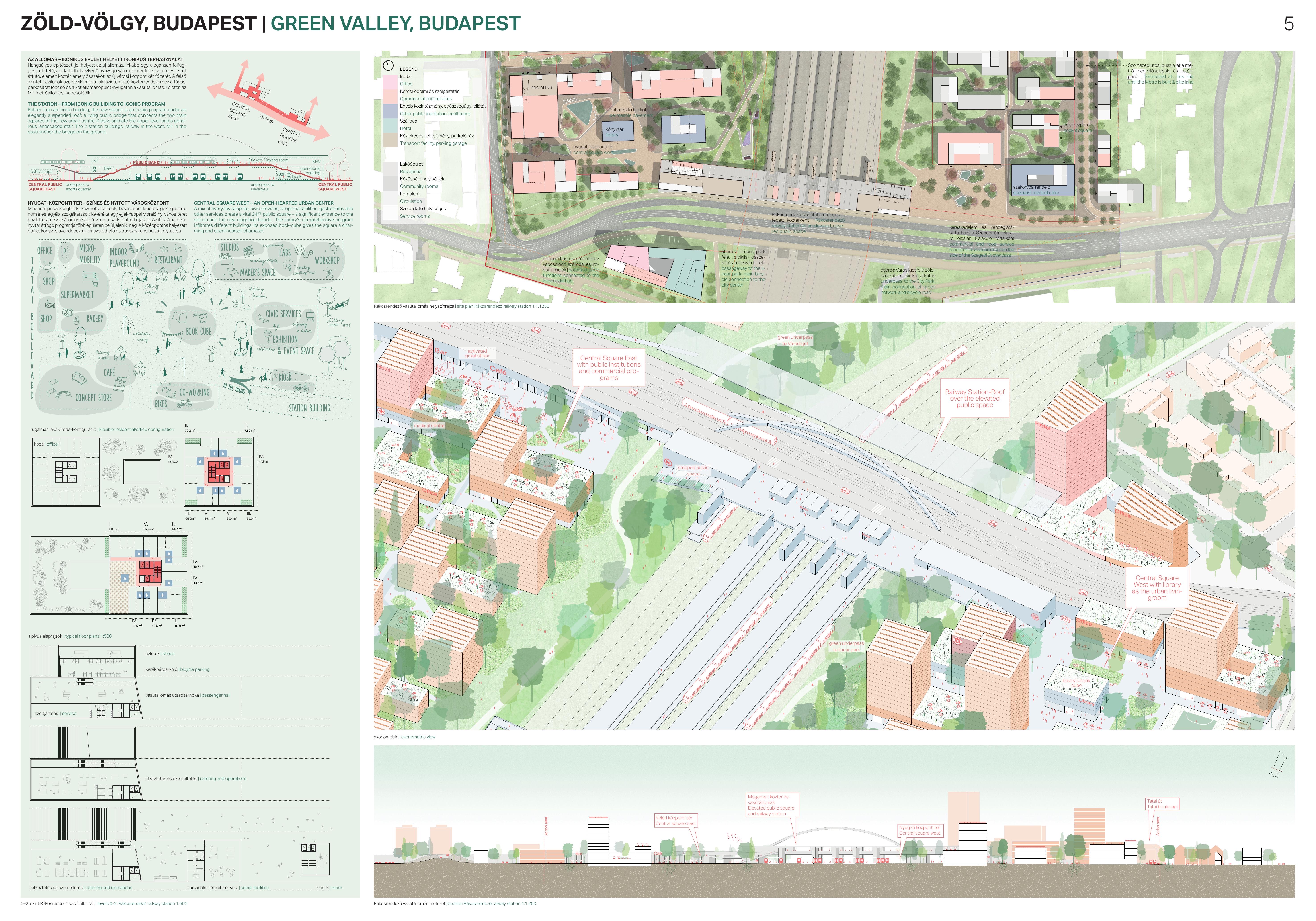Viewport: 1316px width, 921px height.
Task: Click the pretzel icon beside BAKERY
Action: point(68,312)
